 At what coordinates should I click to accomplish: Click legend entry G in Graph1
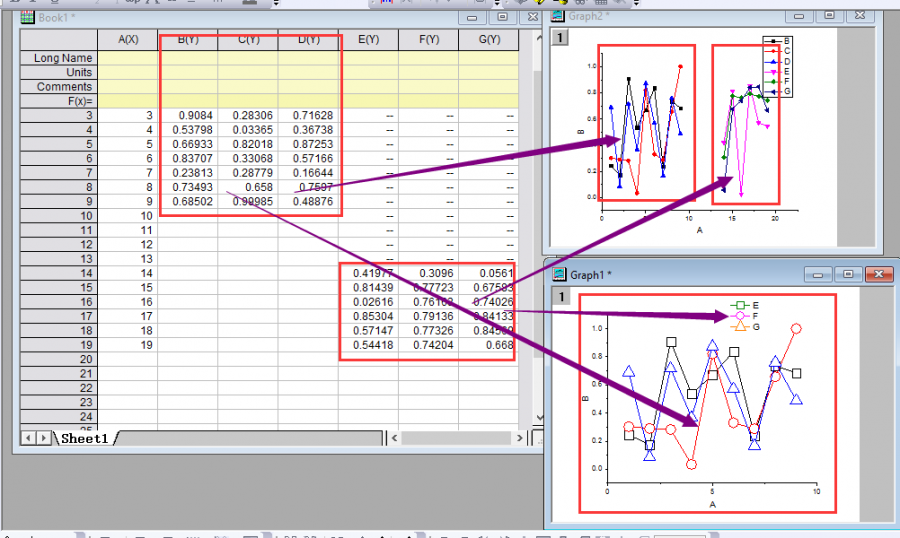tap(744, 327)
